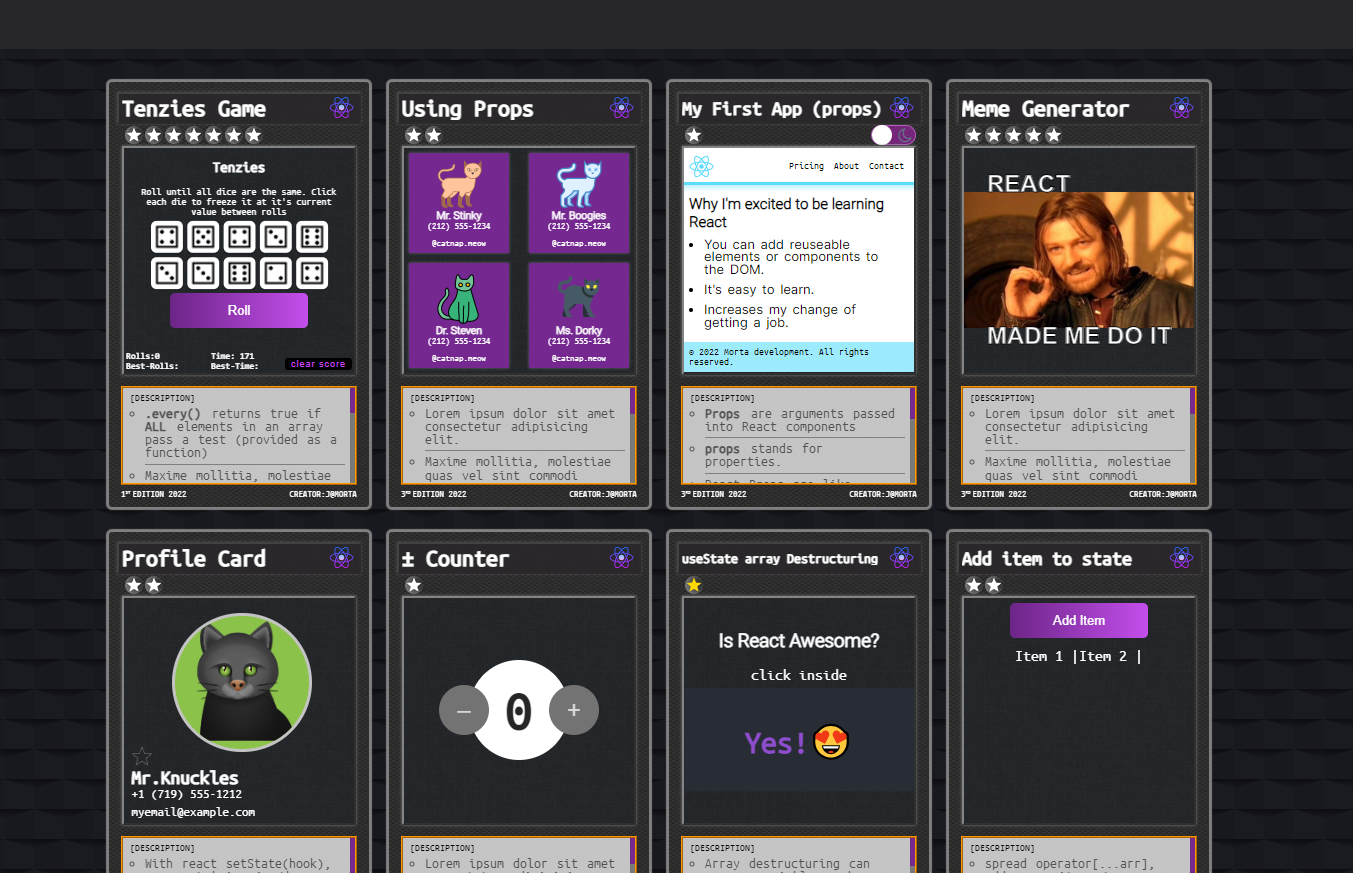Viewport: 1353px width, 873px height.
Task: Click @catnap.meow under Mr. Stinky
Action: click(x=459, y=243)
